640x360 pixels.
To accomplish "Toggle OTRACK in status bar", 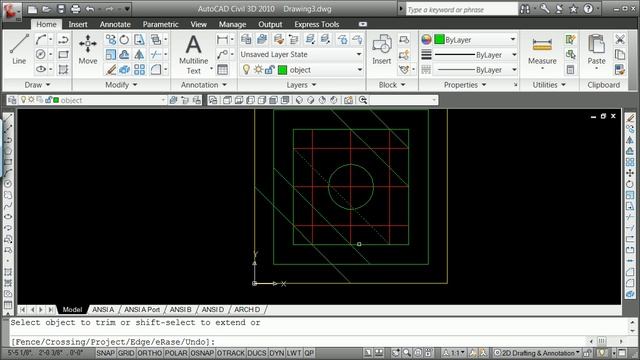I will (231, 353).
